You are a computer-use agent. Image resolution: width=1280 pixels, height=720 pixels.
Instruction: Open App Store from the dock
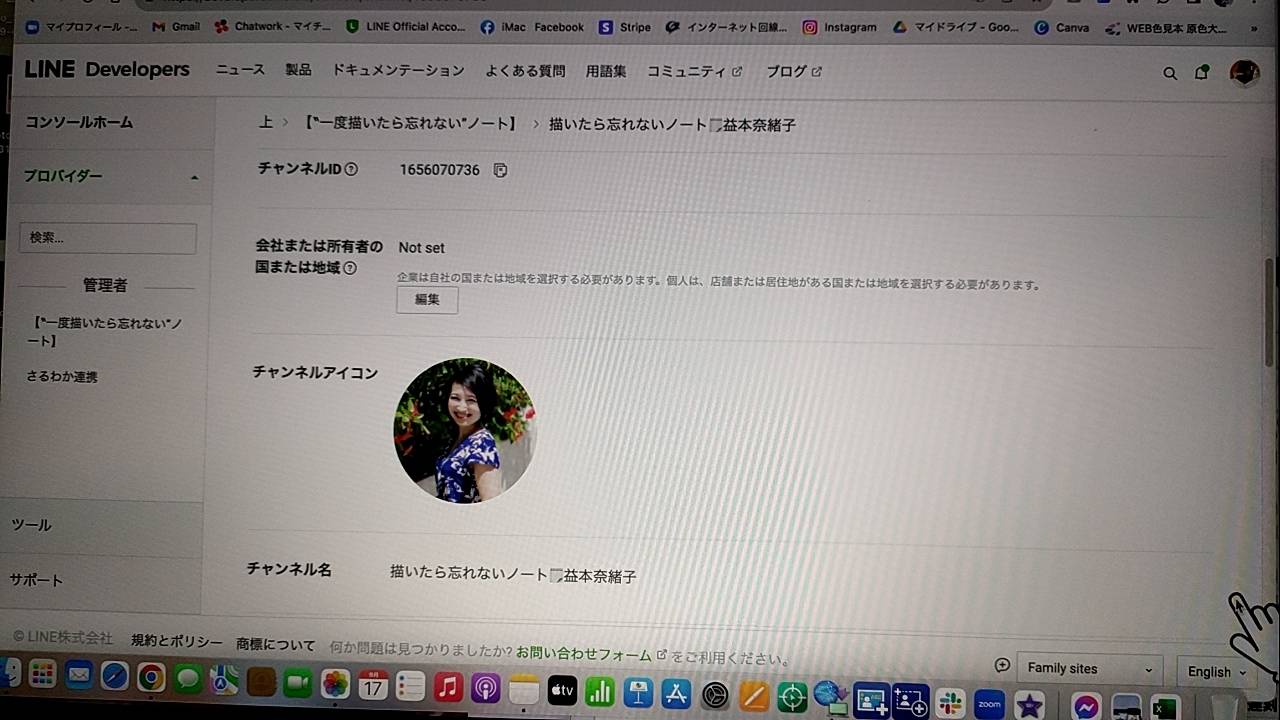677,693
